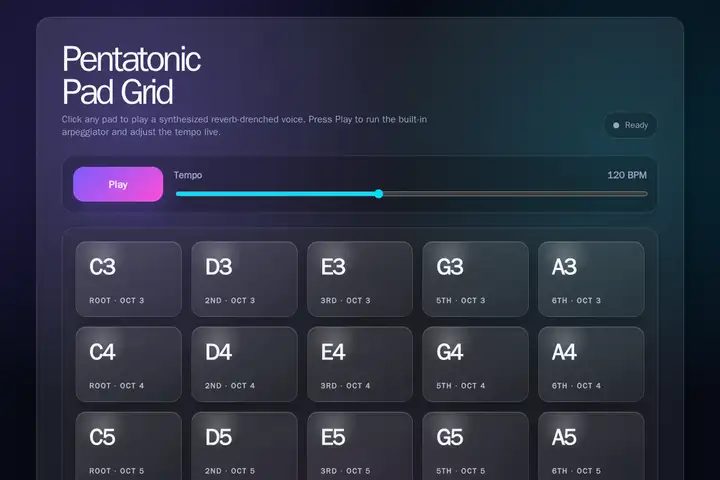Play the C4 root pad
Screen dimensions: 720x480
click(x=129, y=364)
